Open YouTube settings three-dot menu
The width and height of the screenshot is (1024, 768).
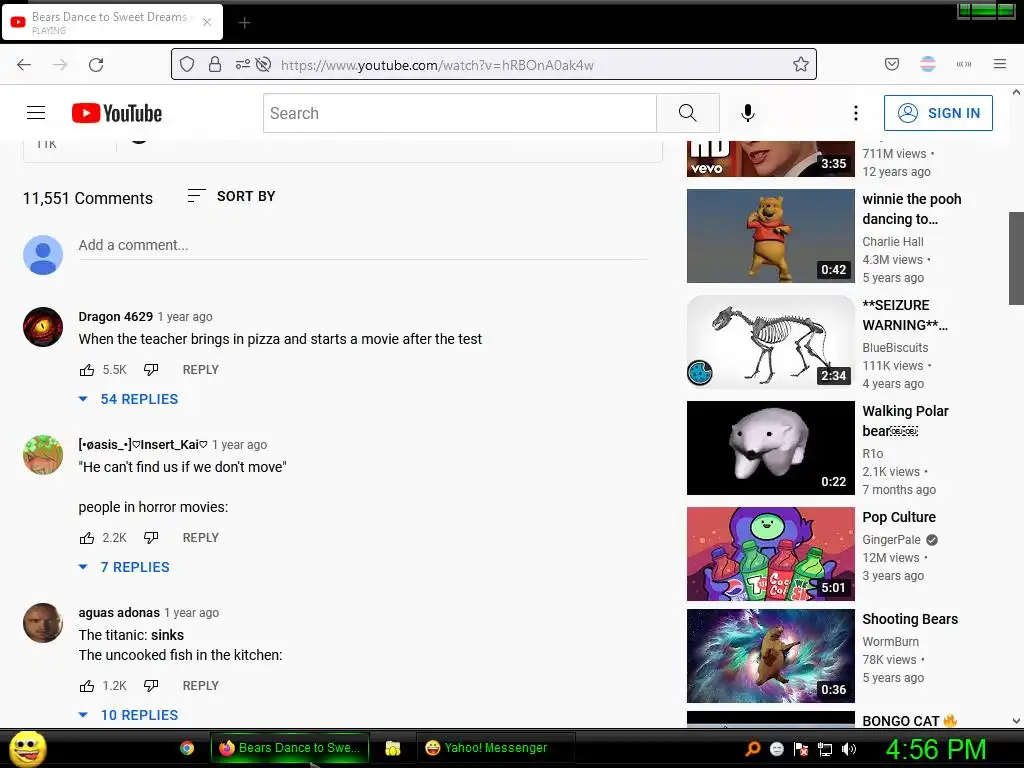[856, 113]
